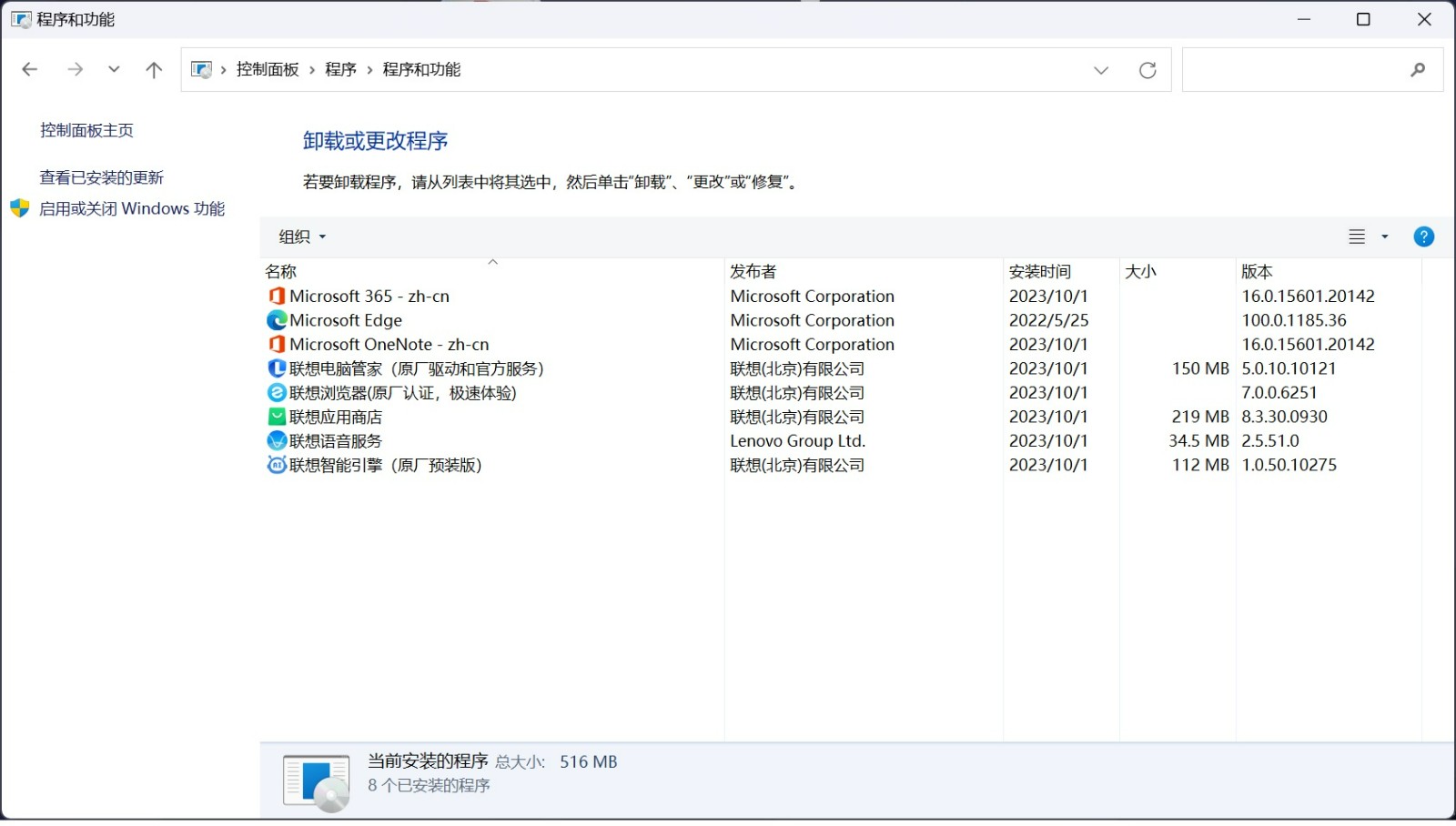This screenshot has height=826, width=1456.
Task: Select Microsoft 365 - zh-cn entry
Action: [369, 297]
